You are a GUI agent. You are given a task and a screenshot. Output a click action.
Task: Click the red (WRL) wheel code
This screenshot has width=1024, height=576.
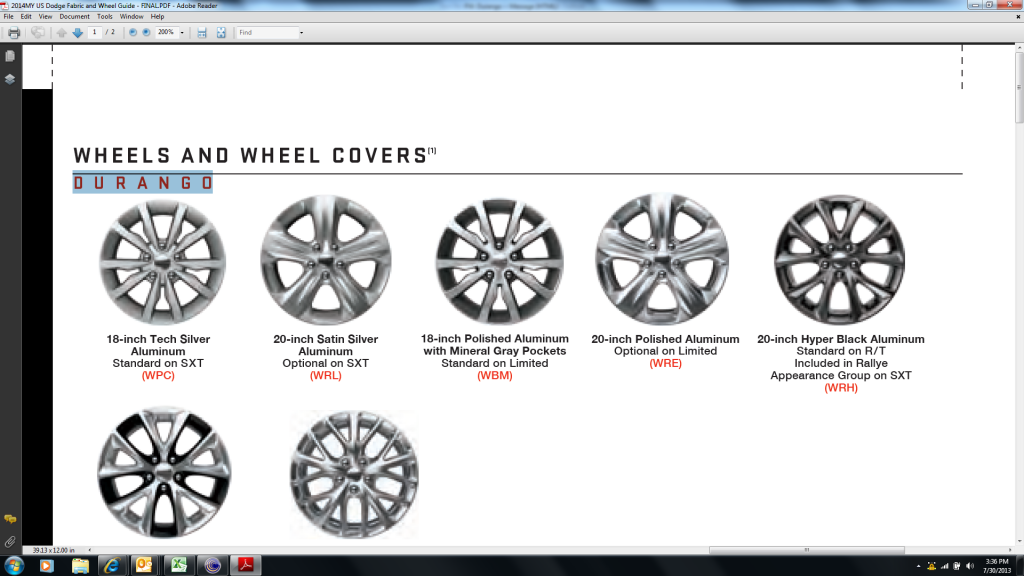(326, 376)
